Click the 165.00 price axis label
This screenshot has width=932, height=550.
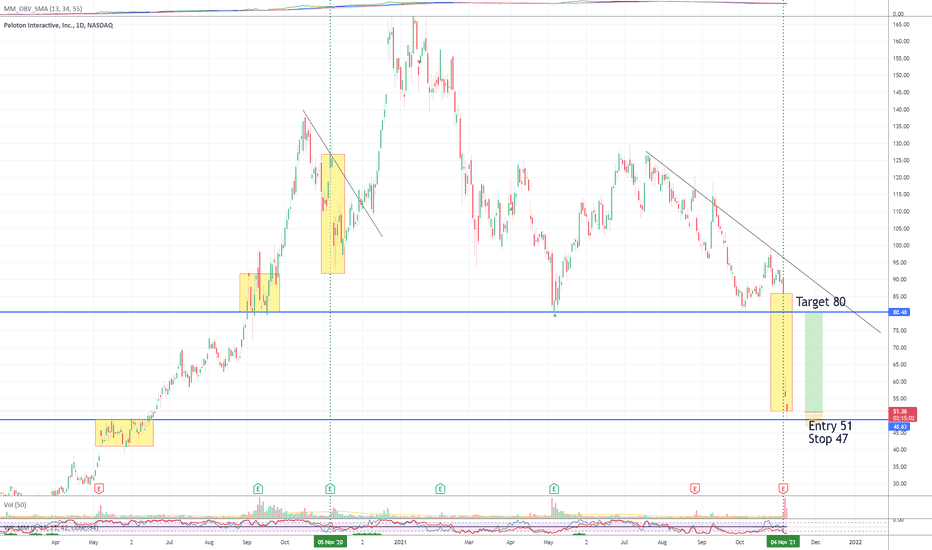coord(901,24)
